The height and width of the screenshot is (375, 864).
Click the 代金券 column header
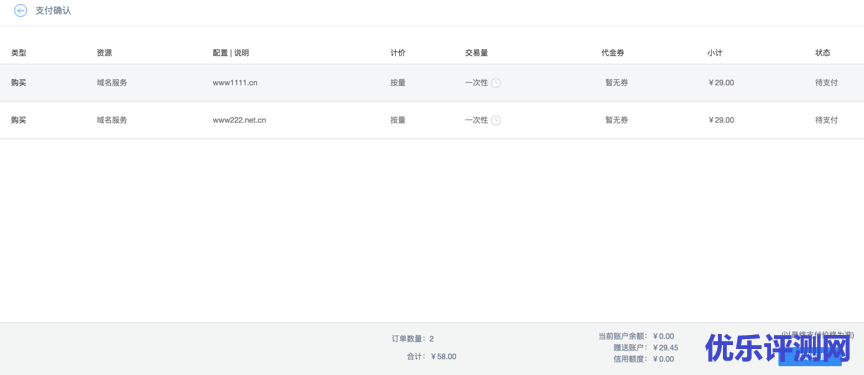pos(613,53)
